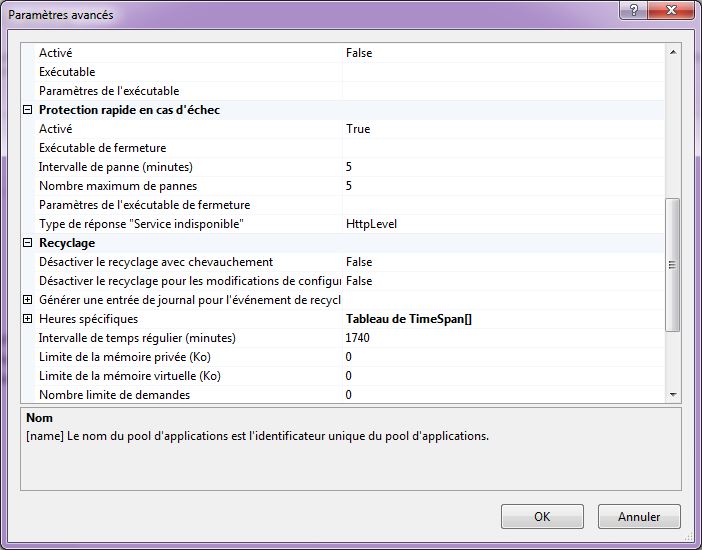Click the OK button
Screen dimensions: 702x550
coord(542,516)
